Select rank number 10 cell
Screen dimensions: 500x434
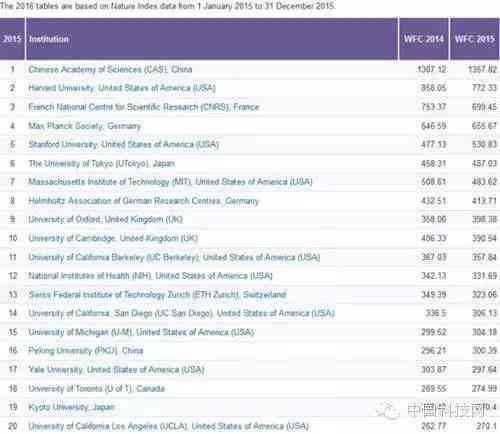tap(13, 238)
